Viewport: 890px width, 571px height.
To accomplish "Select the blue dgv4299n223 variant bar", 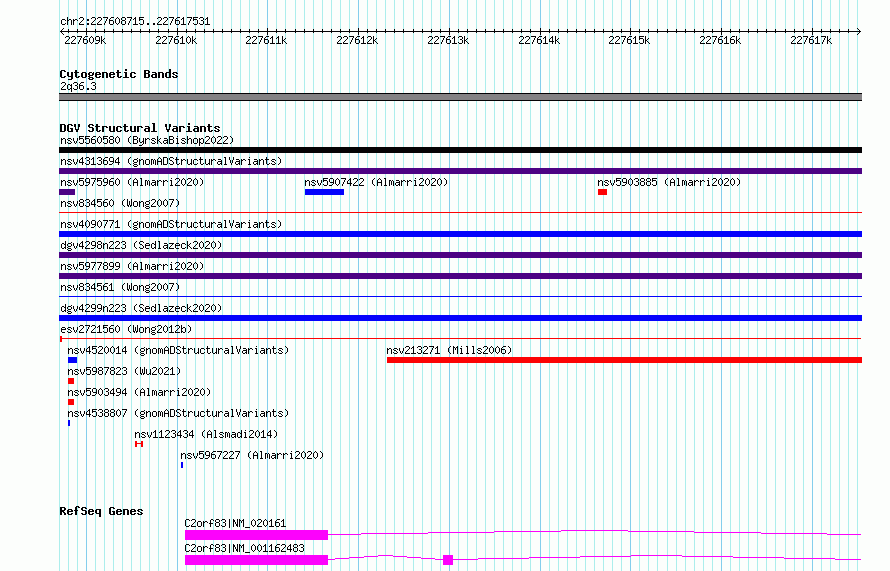I will point(460,318).
